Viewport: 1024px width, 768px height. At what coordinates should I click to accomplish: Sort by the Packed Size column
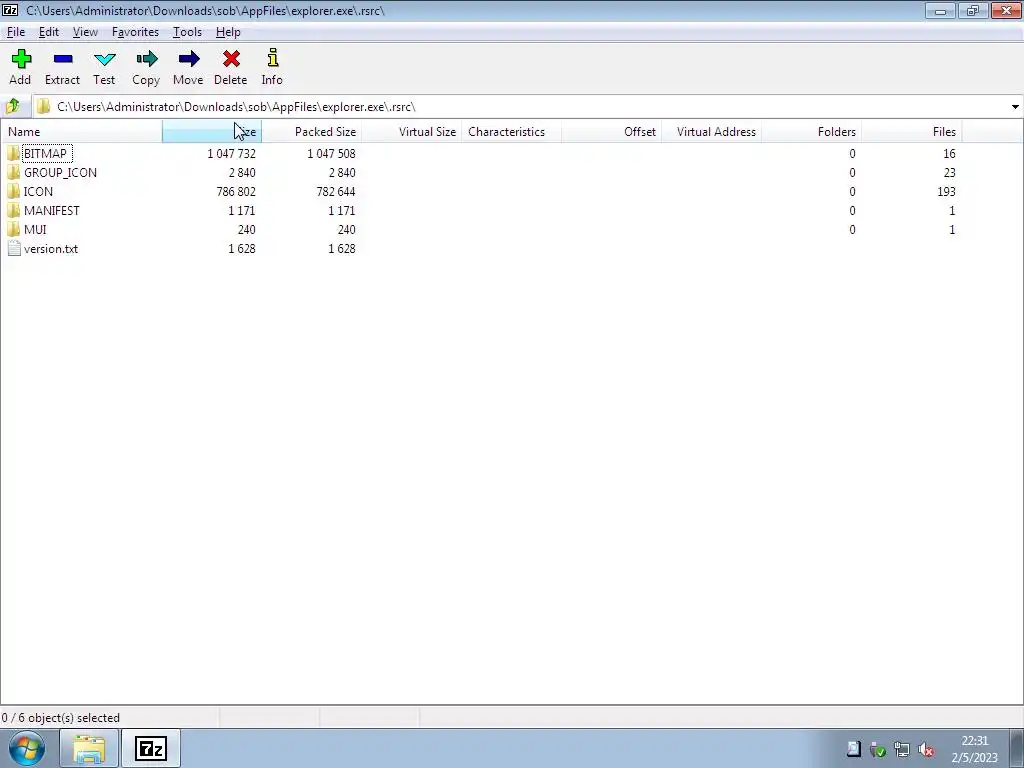[x=312, y=131]
